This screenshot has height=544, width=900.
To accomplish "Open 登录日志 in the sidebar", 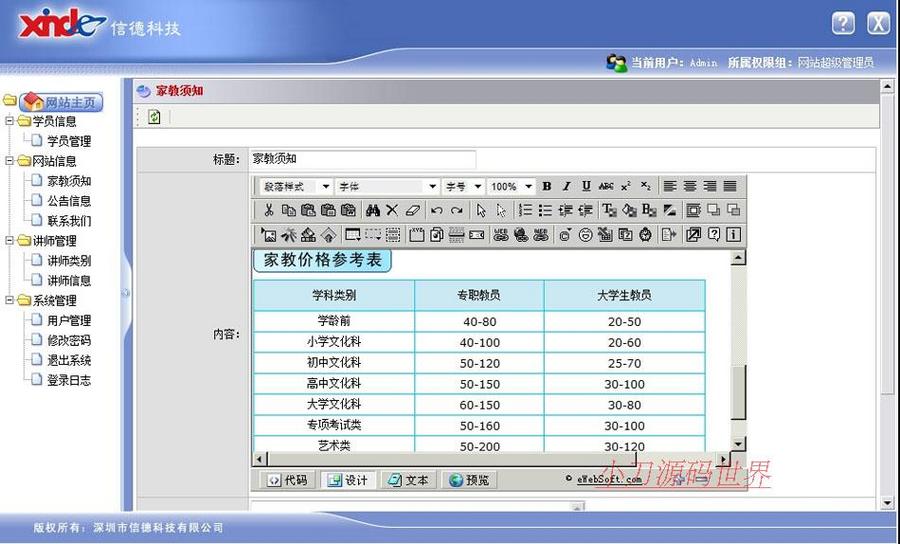I will click(x=69, y=380).
